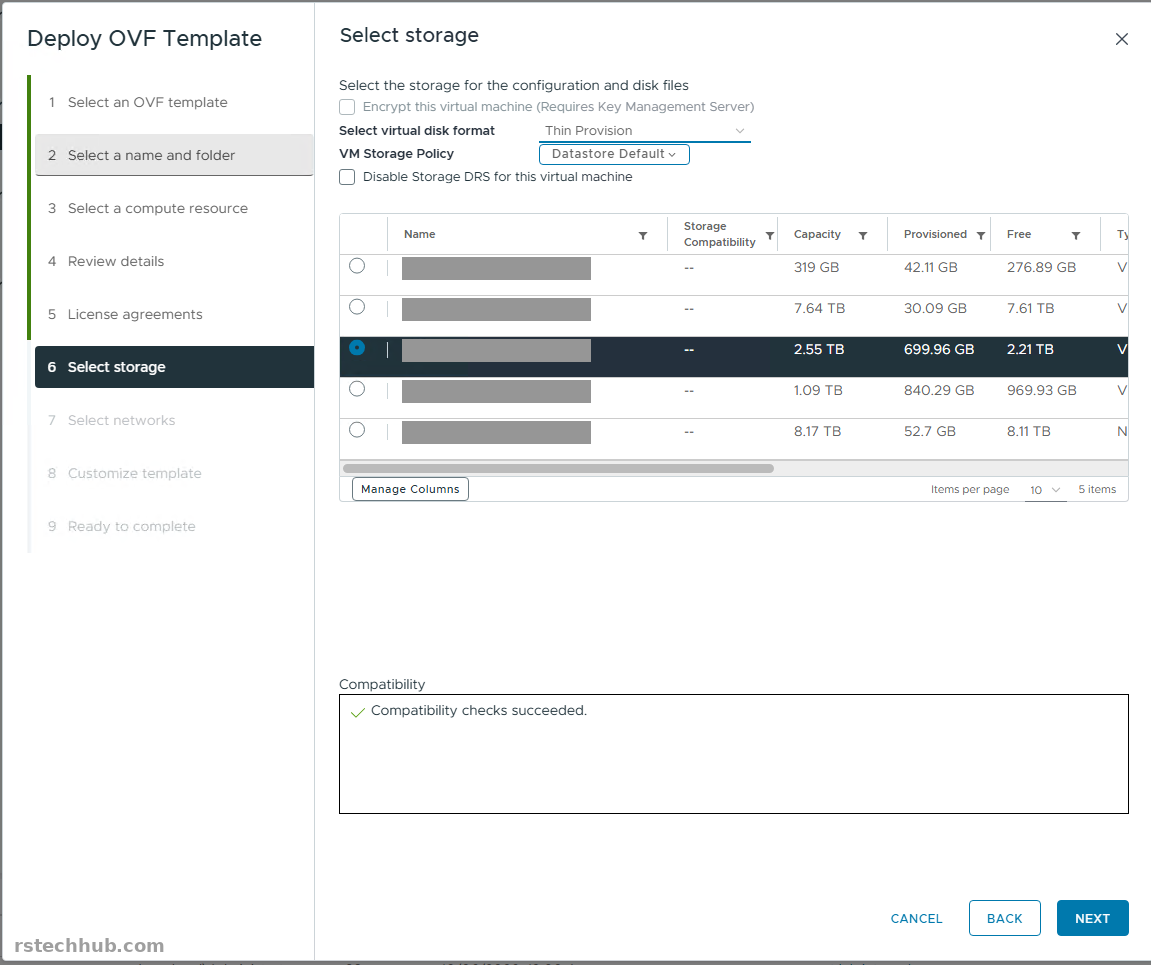The image size is (1151, 965).
Task: Select the 8.17 TB datastore radio button
Action: pyautogui.click(x=357, y=430)
